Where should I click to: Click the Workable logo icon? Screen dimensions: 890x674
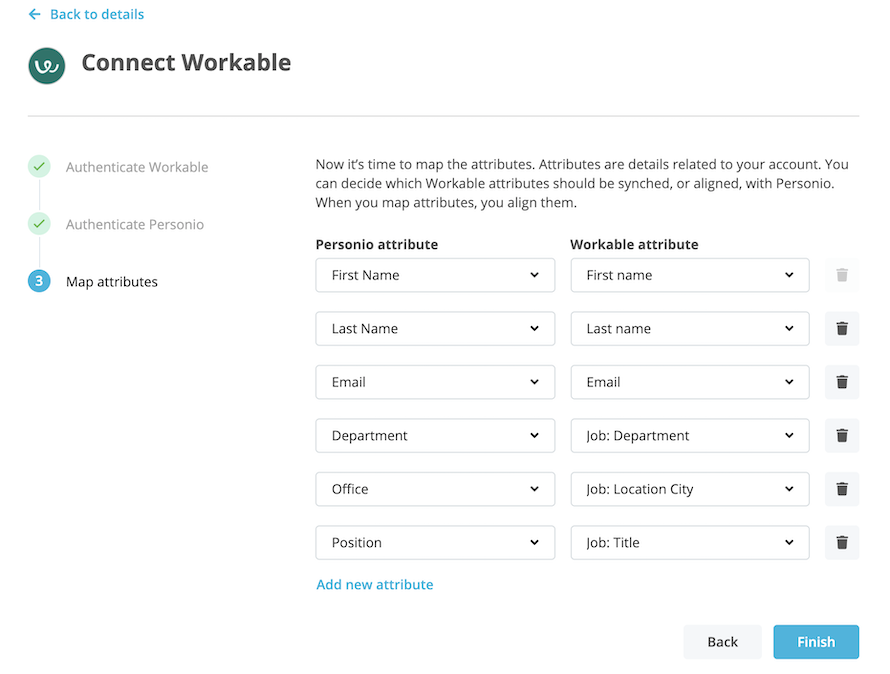point(47,66)
